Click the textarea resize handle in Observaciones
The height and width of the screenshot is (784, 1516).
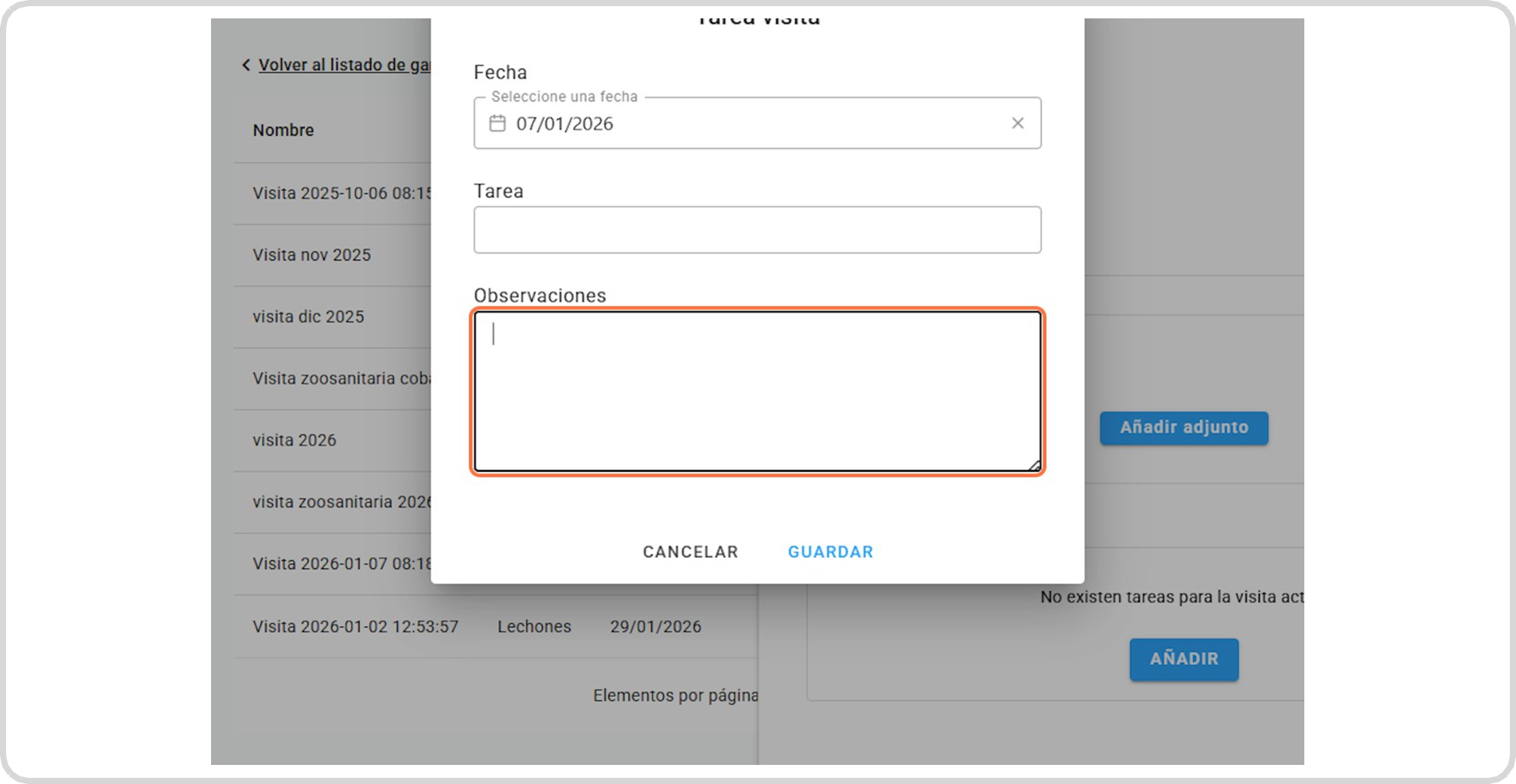(1034, 465)
